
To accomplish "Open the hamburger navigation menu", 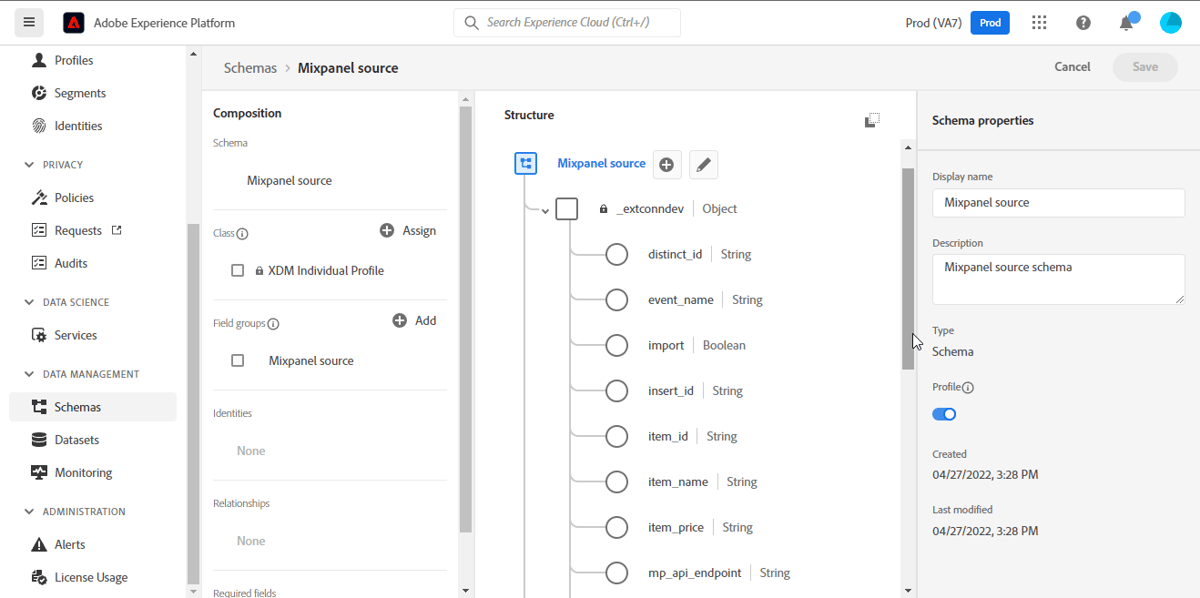I will [29, 22].
